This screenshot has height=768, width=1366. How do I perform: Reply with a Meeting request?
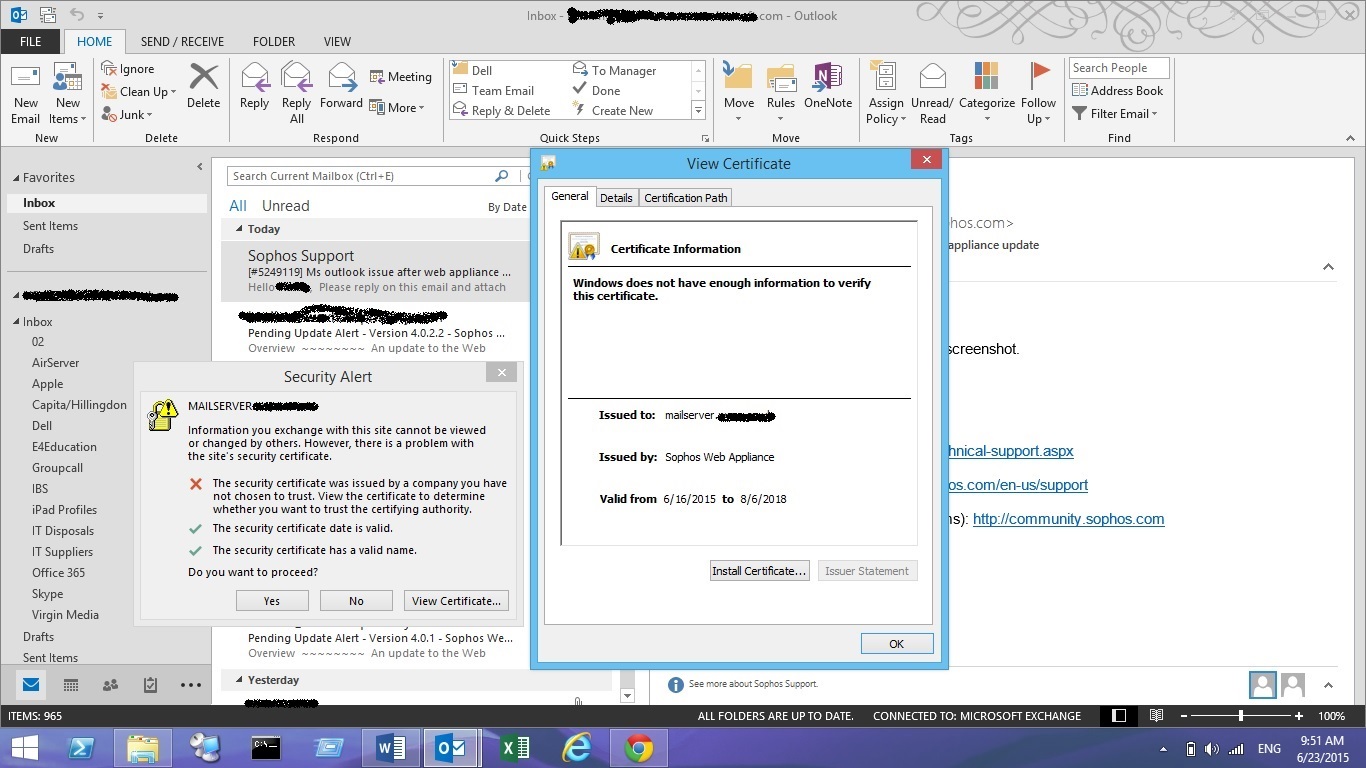tap(401, 77)
